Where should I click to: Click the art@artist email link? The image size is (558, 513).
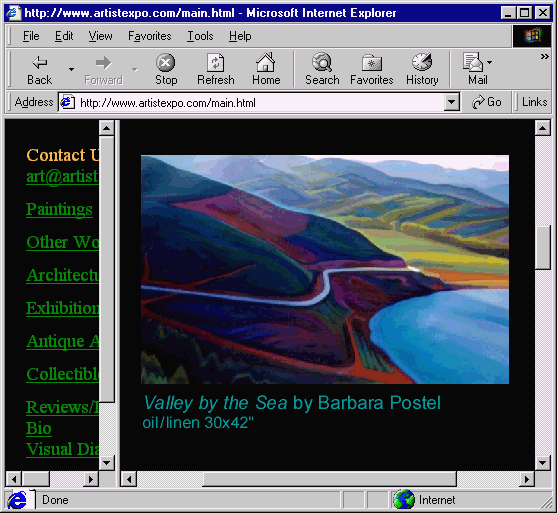tap(63, 176)
